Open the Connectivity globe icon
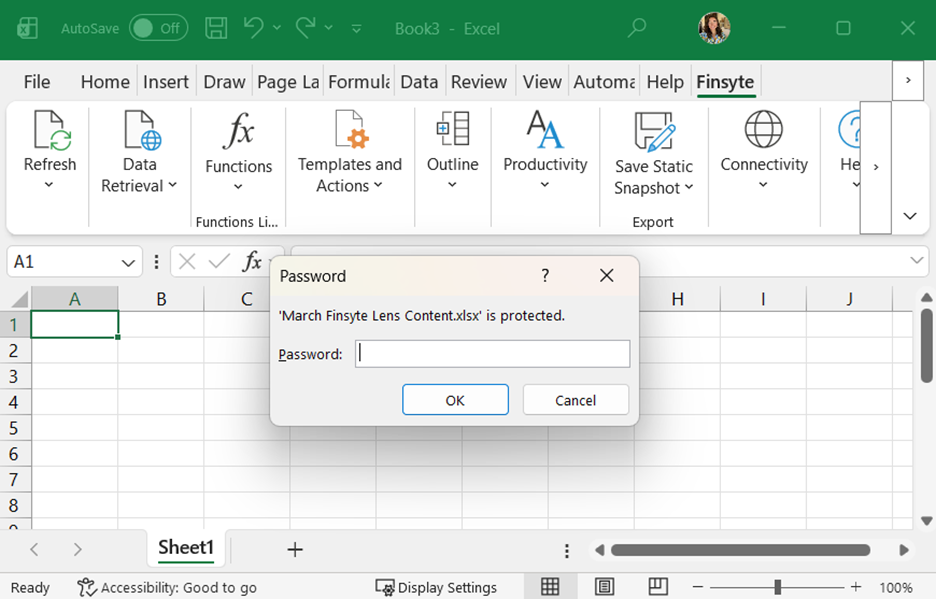This screenshot has width=936, height=599. click(x=764, y=130)
